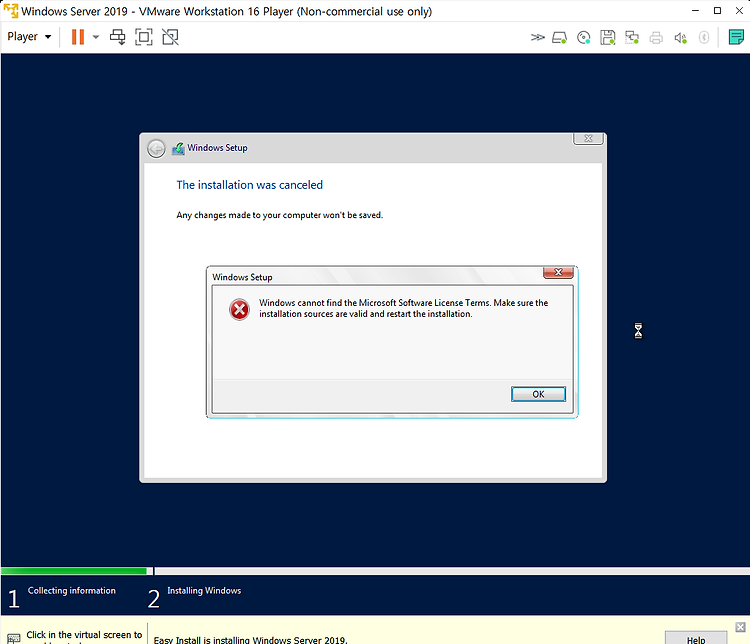Open the sound card device icon

tap(680, 37)
